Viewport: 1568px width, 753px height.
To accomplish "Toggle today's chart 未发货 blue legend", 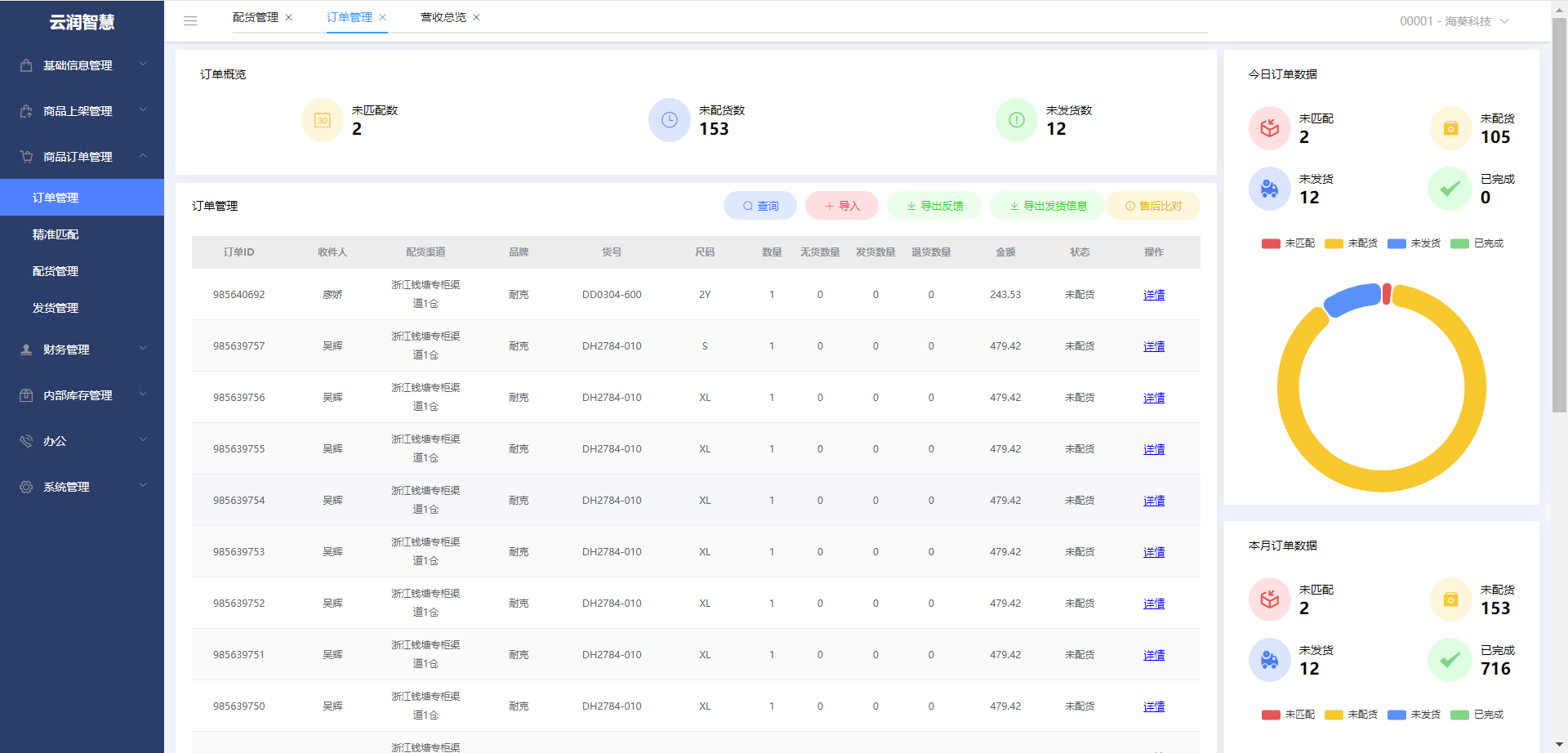I will click(1414, 243).
